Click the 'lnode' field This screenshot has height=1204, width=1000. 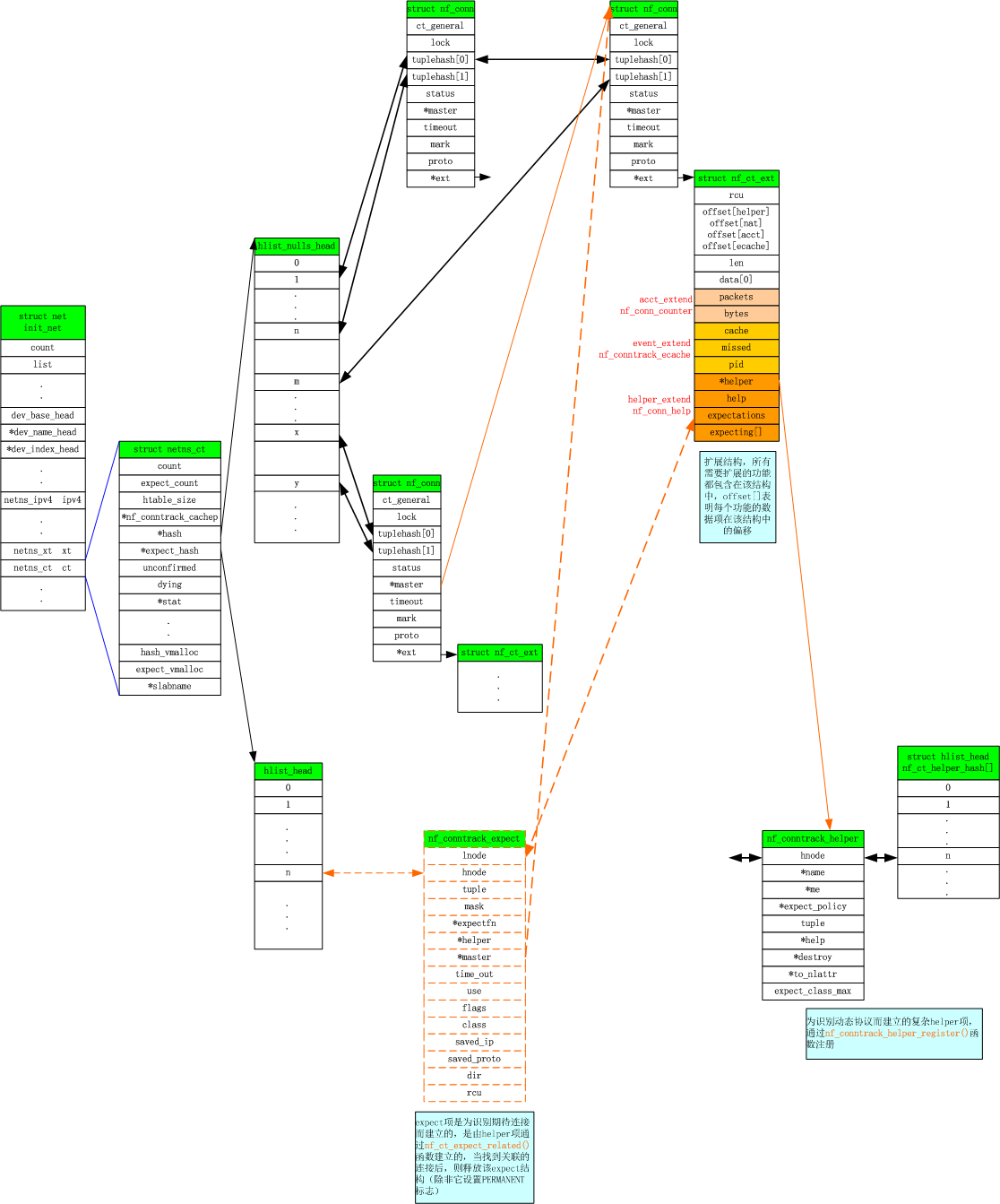click(x=474, y=856)
